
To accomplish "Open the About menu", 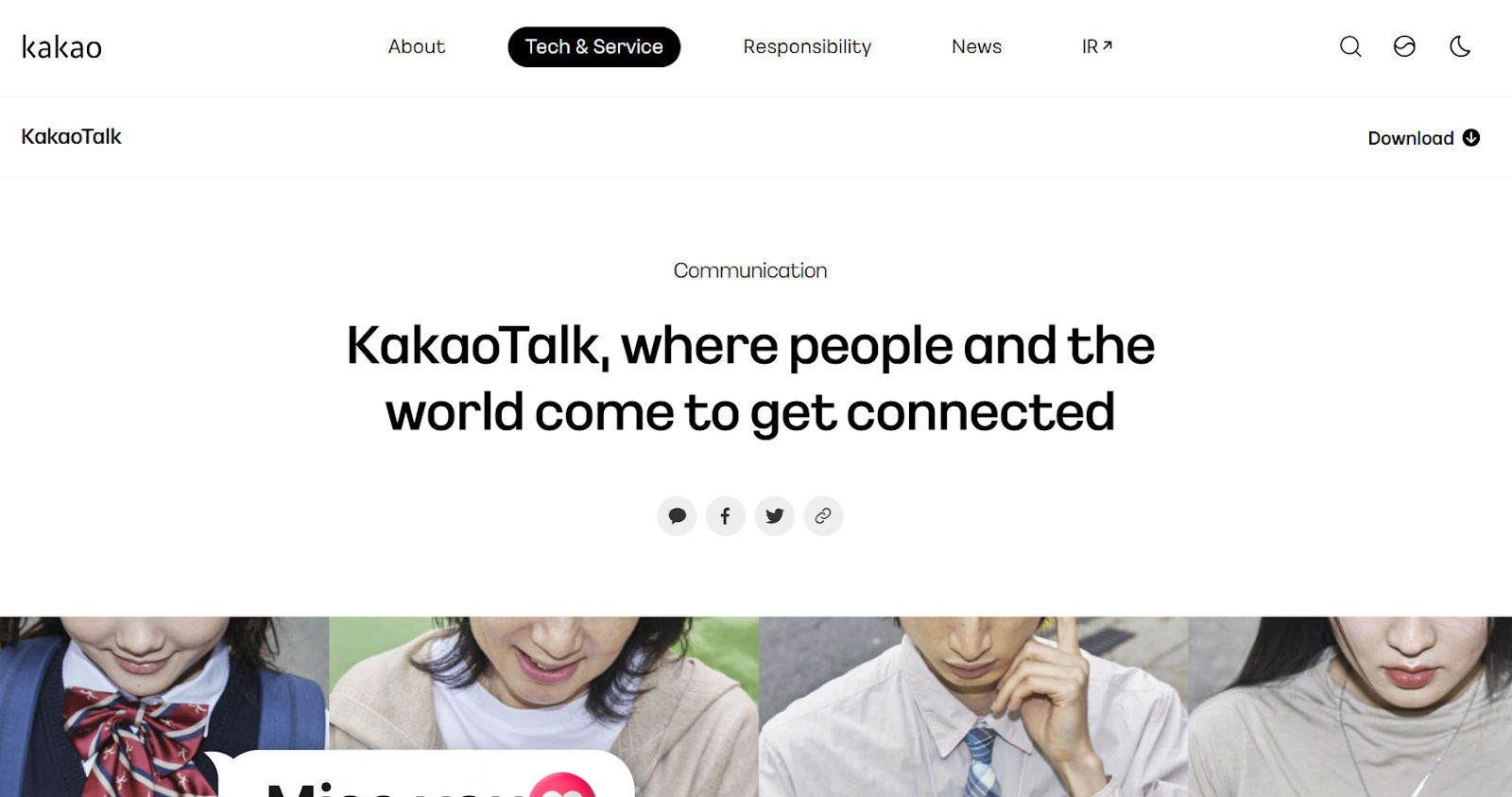I will click(417, 46).
